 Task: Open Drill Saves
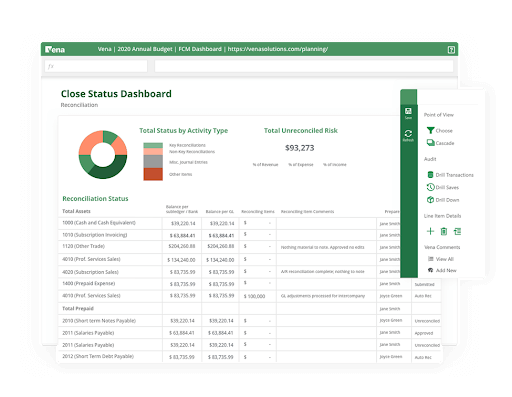[447, 187]
